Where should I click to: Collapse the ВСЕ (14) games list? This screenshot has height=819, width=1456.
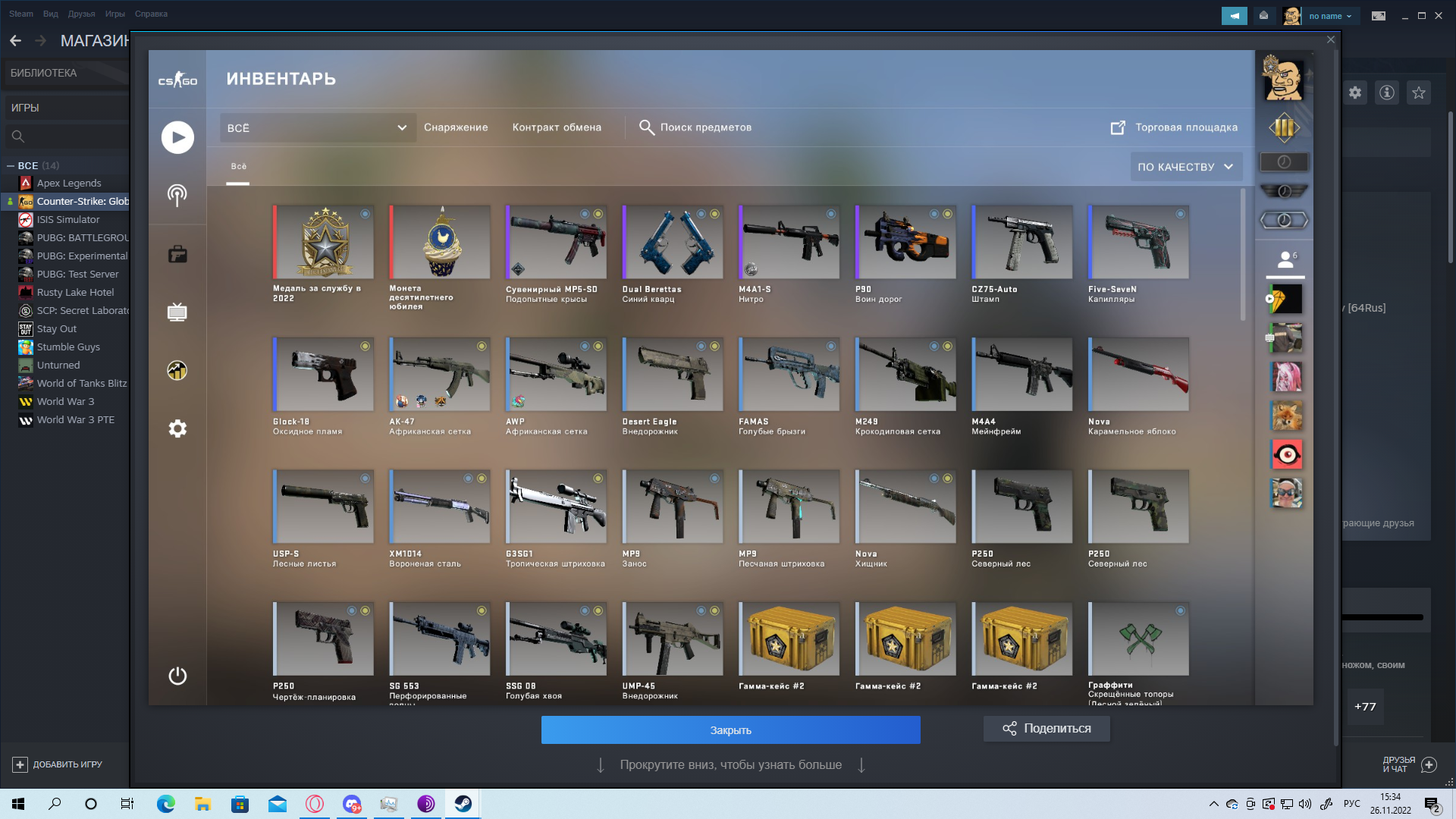click(11, 165)
